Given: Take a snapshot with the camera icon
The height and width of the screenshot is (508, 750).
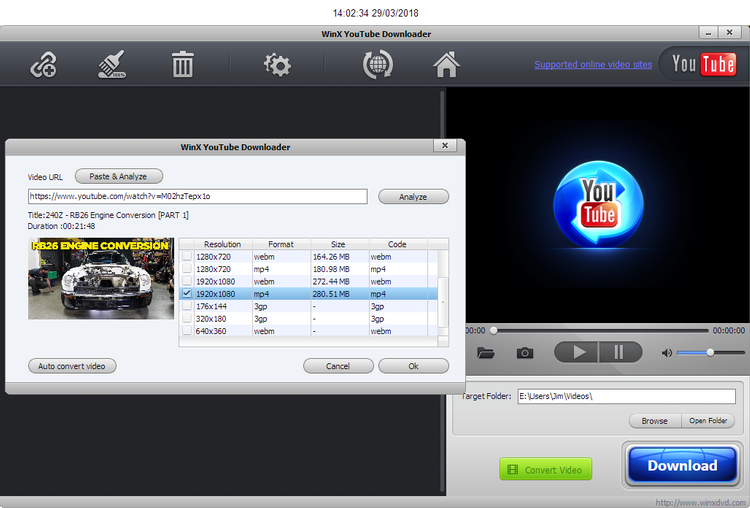Looking at the screenshot, I should 525,353.
